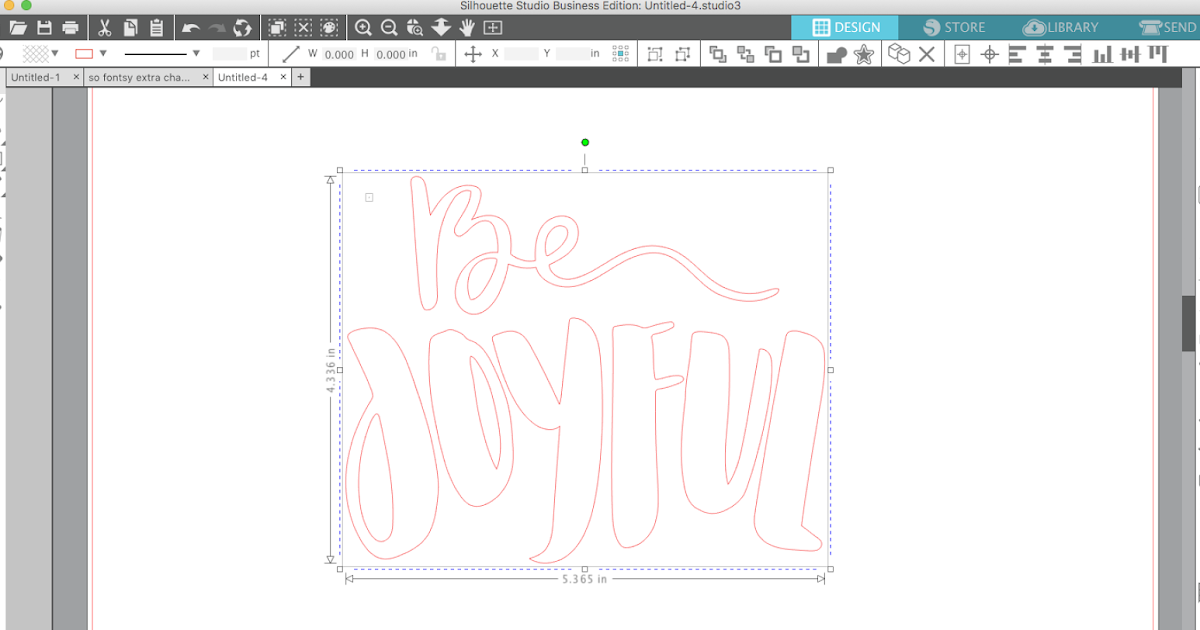Open the anchor point grid selector
Image resolution: width=1200 pixels, height=630 pixels.
coord(620,53)
